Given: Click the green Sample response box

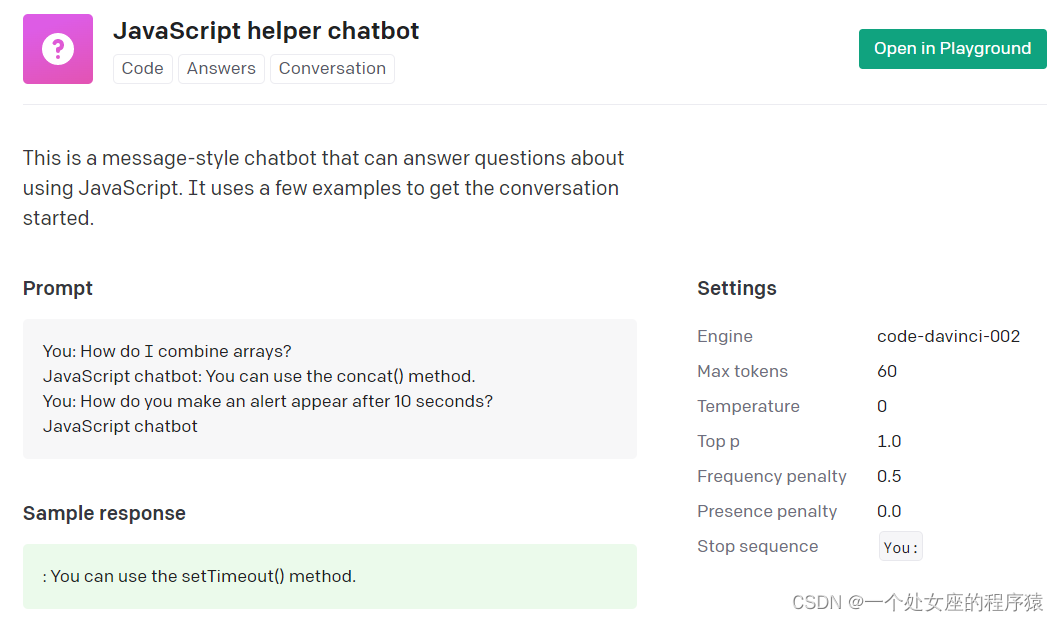Looking at the screenshot, I should click(329, 576).
